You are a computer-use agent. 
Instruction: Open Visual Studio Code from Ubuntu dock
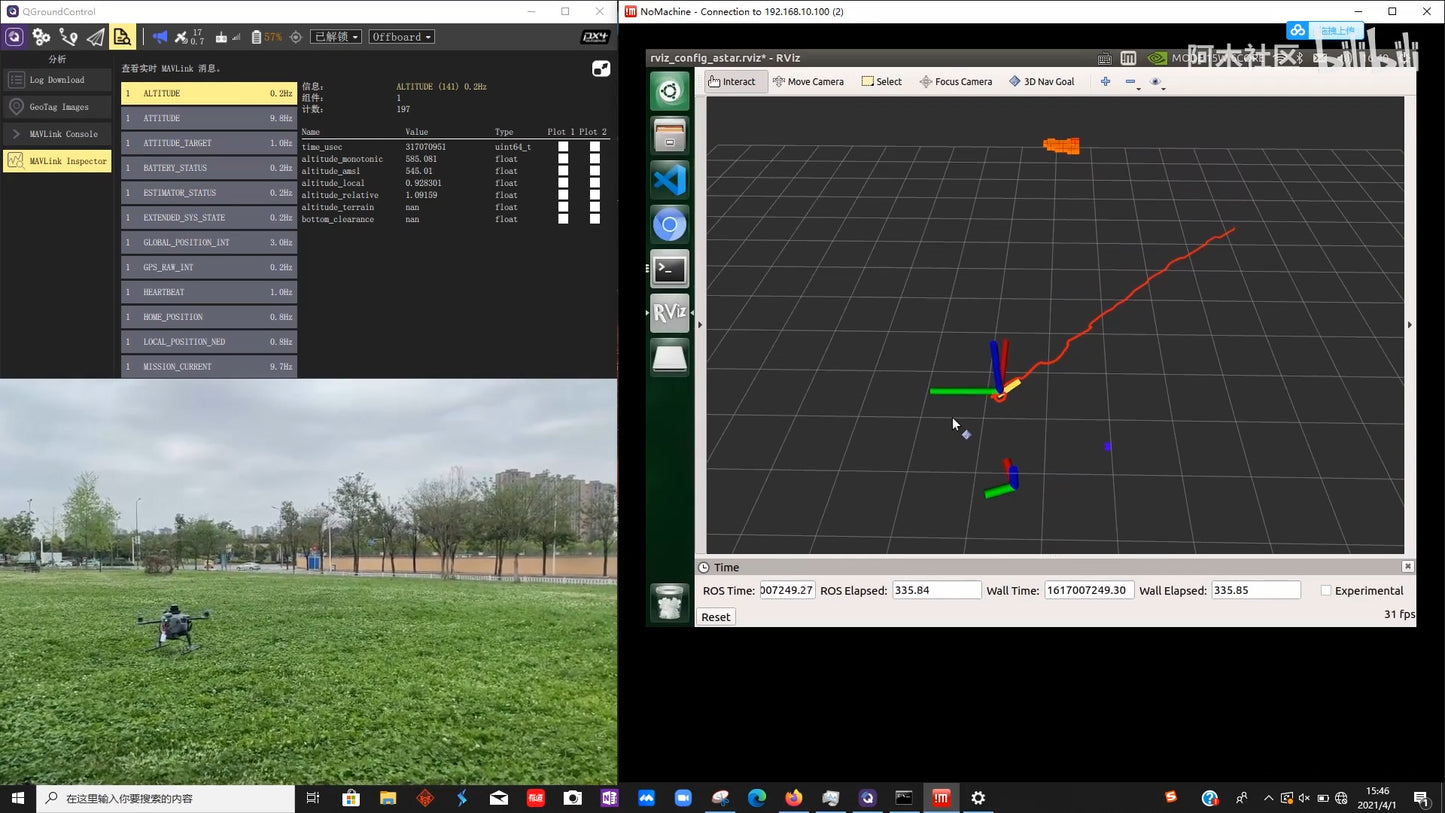click(x=669, y=180)
